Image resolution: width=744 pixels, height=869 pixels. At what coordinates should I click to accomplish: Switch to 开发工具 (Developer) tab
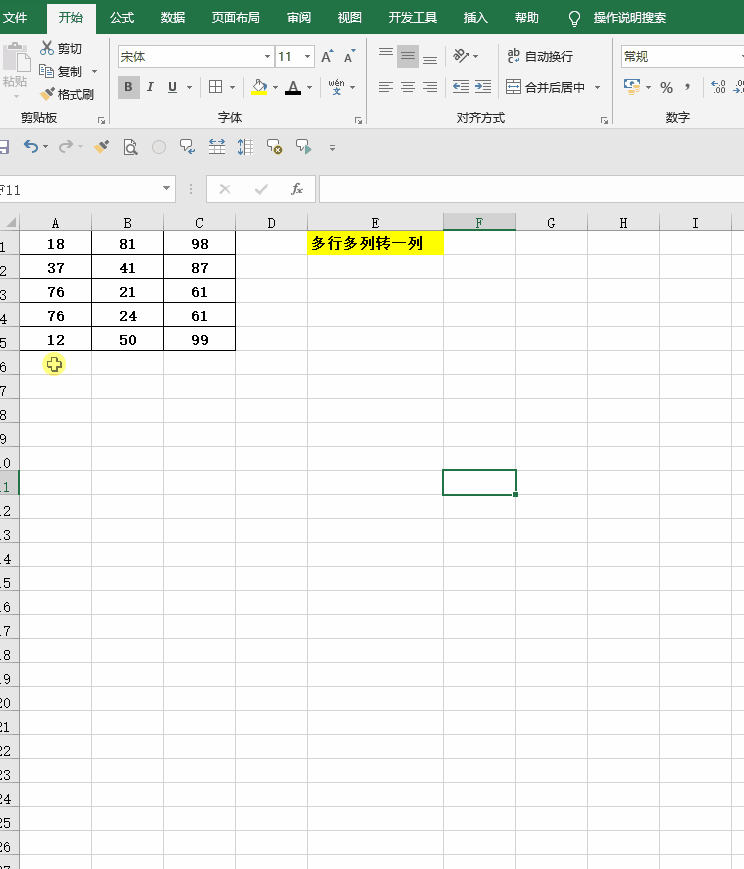coord(412,18)
